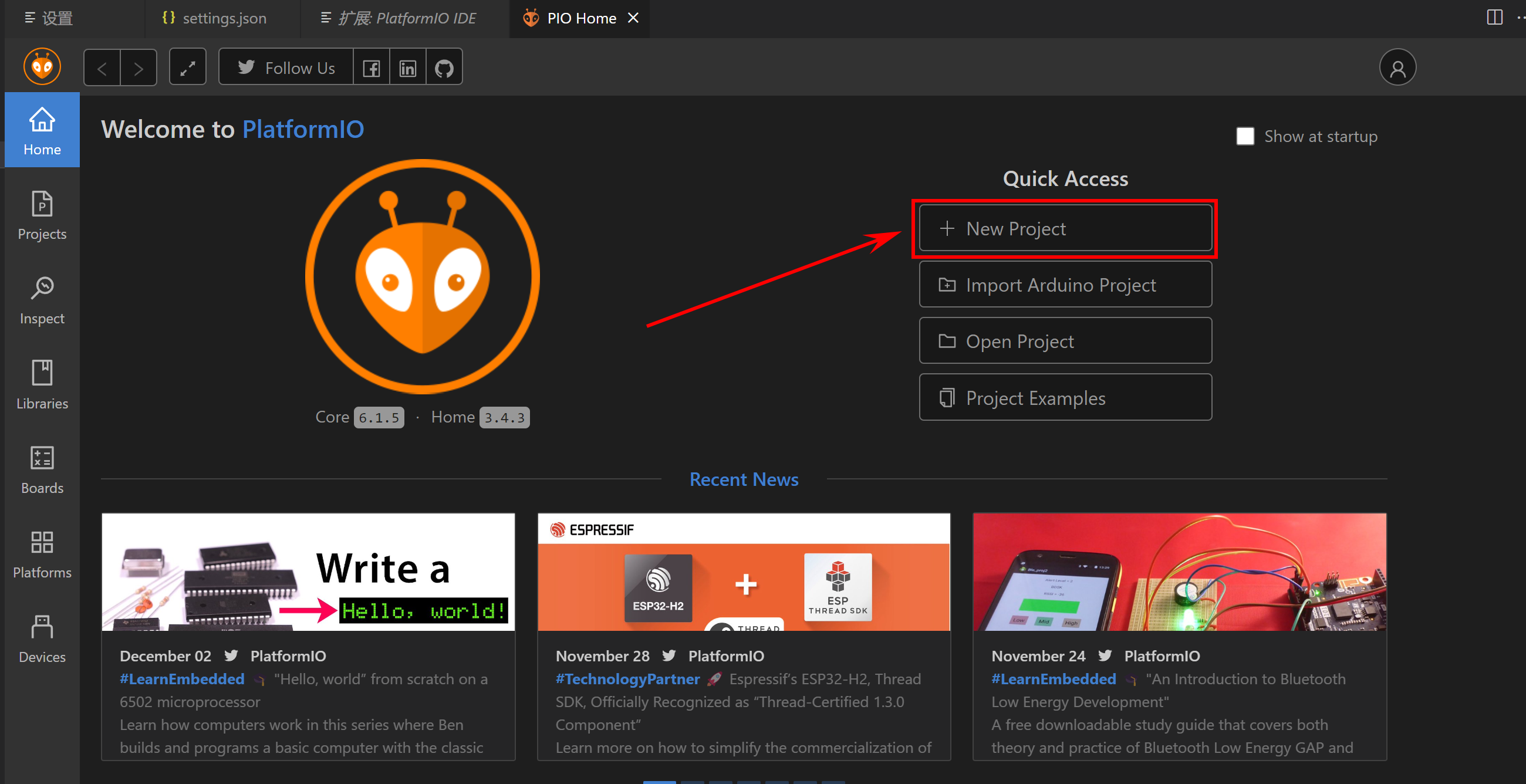Go to the Libraries section
Viewport: 1526px width, 784px height.
[x=42, y=385]
